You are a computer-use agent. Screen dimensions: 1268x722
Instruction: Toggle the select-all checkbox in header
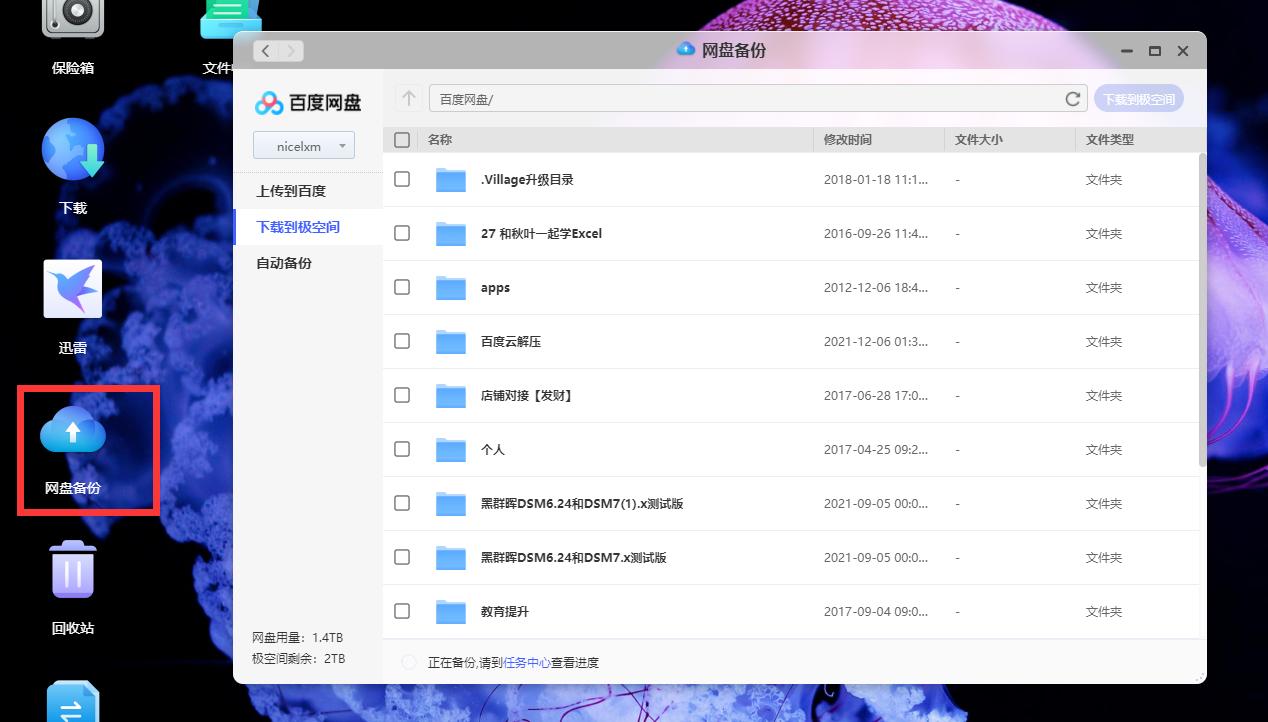pyautogui.click(x=402, y=140)
